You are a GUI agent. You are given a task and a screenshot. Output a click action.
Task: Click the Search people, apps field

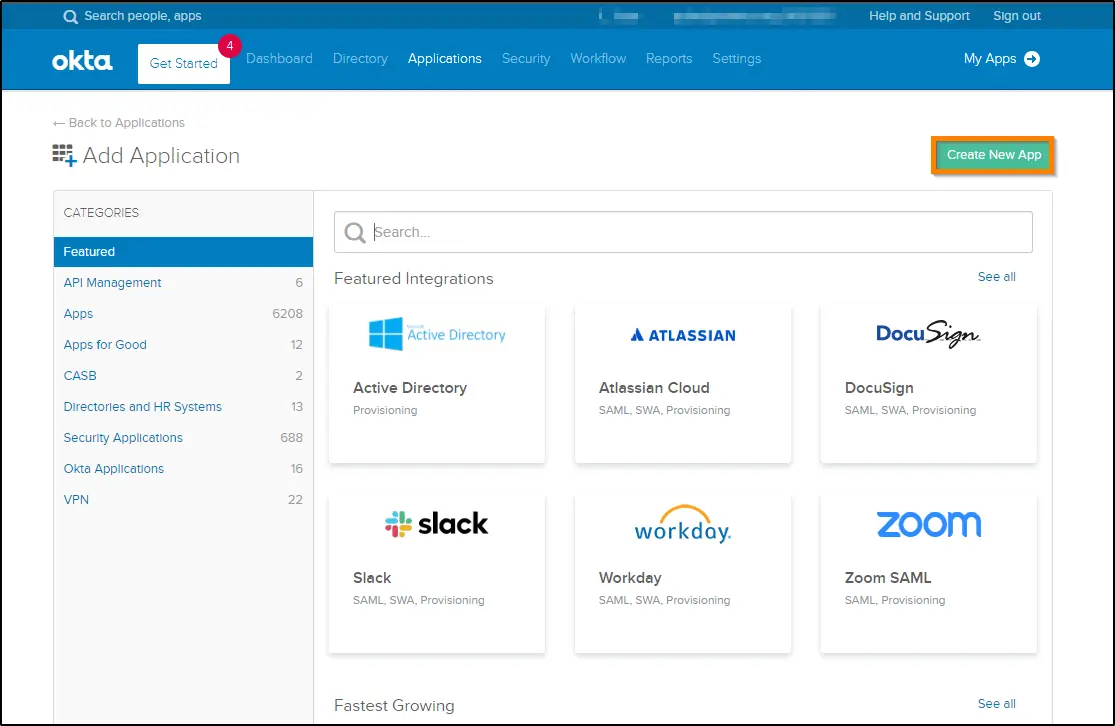tap(143, 16)
